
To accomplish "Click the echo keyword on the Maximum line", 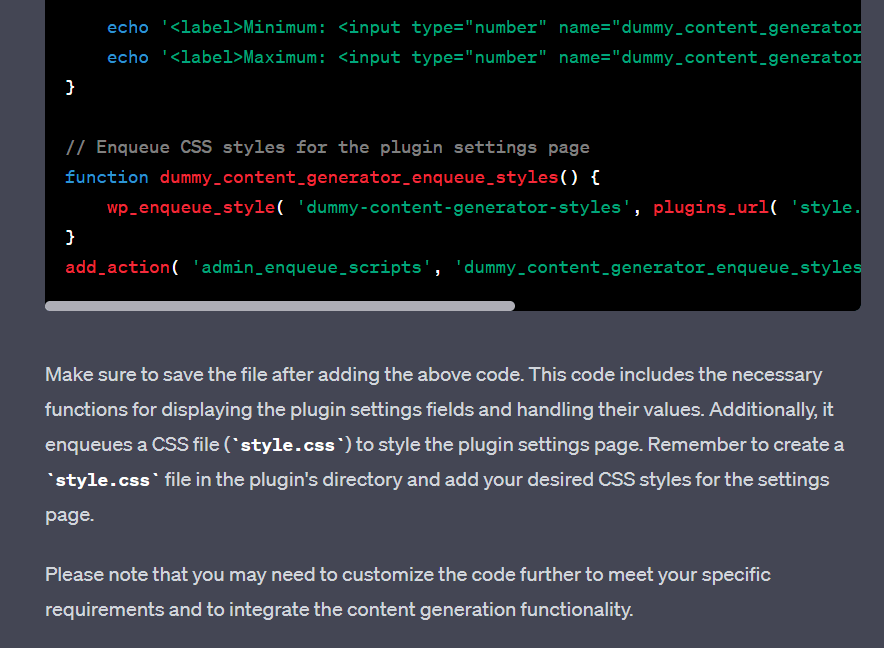I will tap(127, 57).
